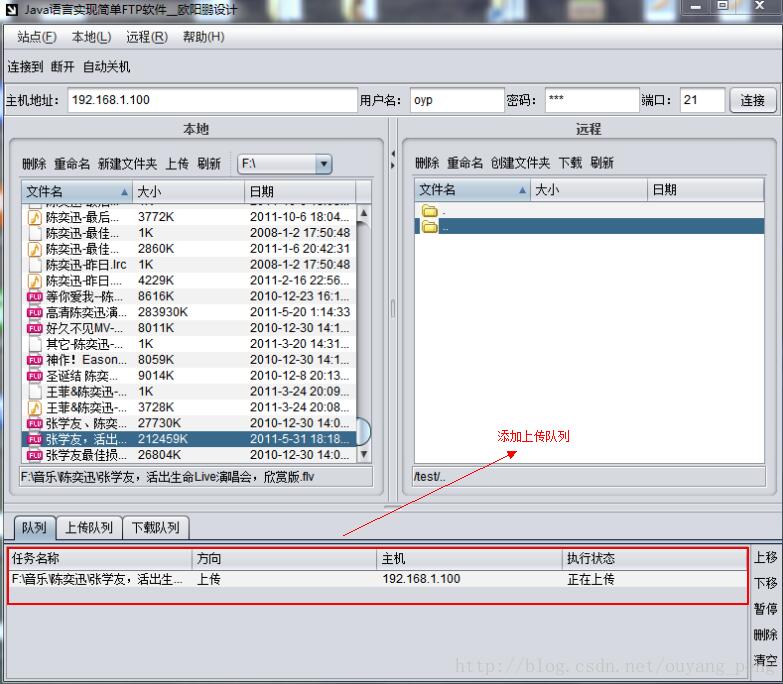
Task: Click the local file list scrollbar down arrow
Action: (363, 455)
